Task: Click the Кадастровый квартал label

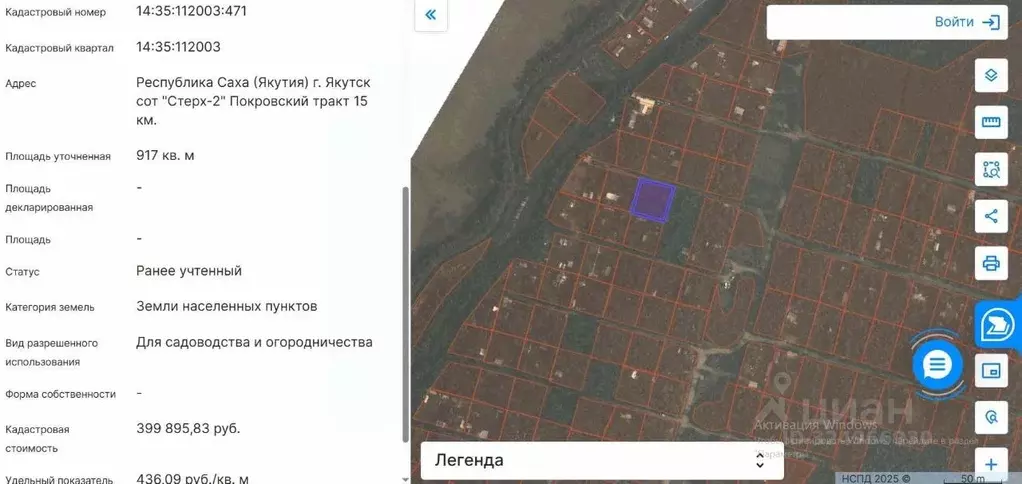Action: [59, 48]
